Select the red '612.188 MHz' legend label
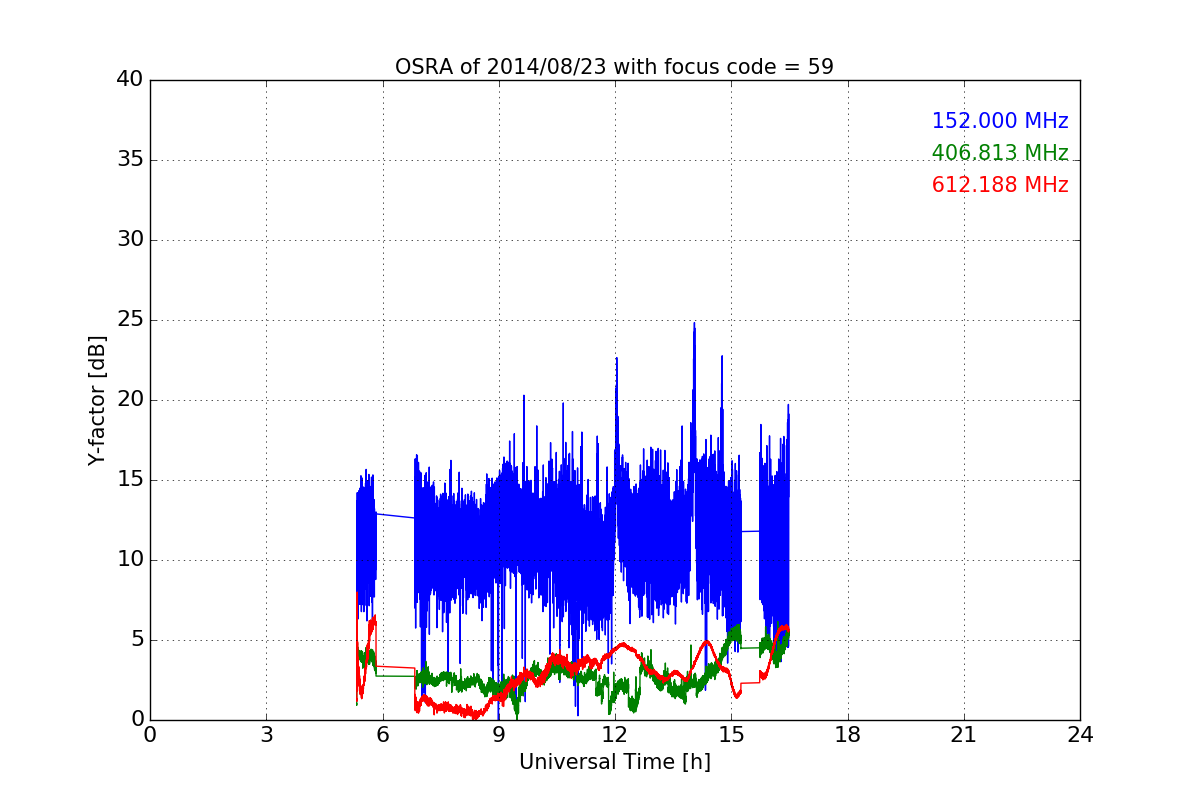 [1000, 185]
